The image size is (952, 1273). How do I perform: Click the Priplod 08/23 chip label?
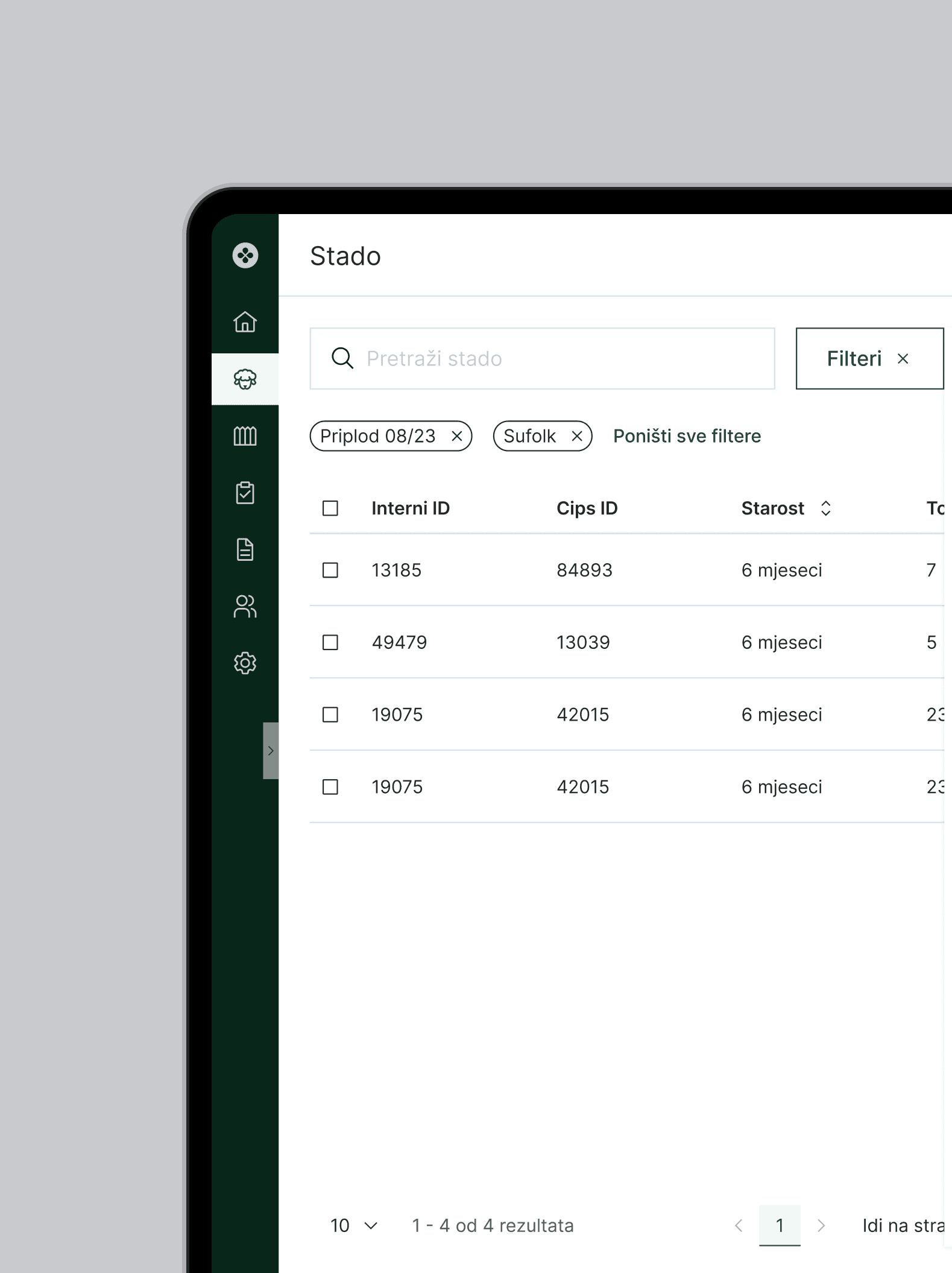377,436
